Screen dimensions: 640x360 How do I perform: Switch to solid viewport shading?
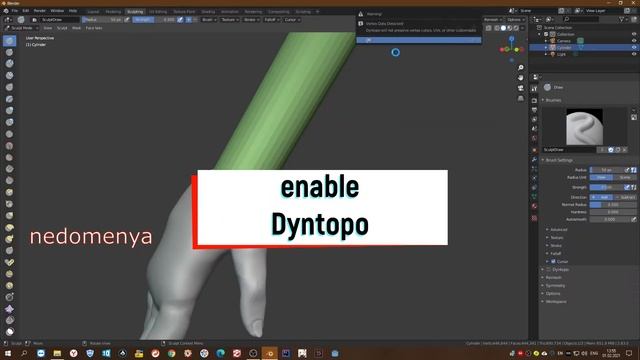tap(503, 28)
